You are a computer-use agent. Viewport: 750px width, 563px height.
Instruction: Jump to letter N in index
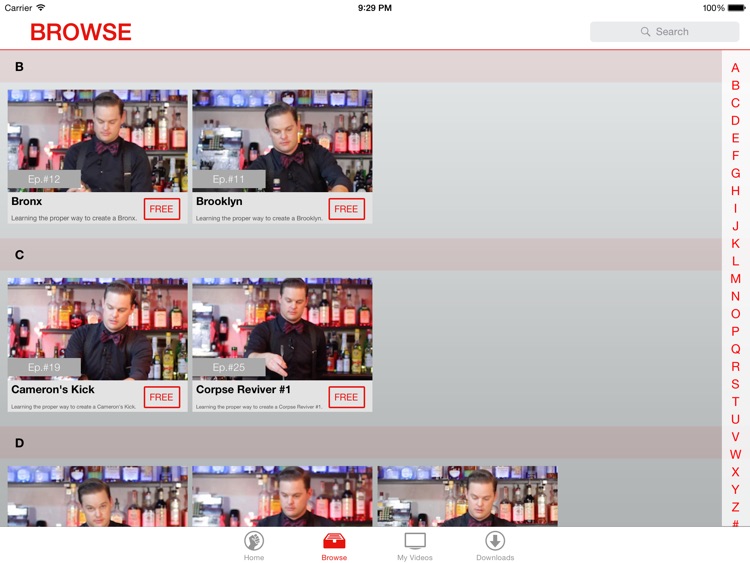(735, 296)
